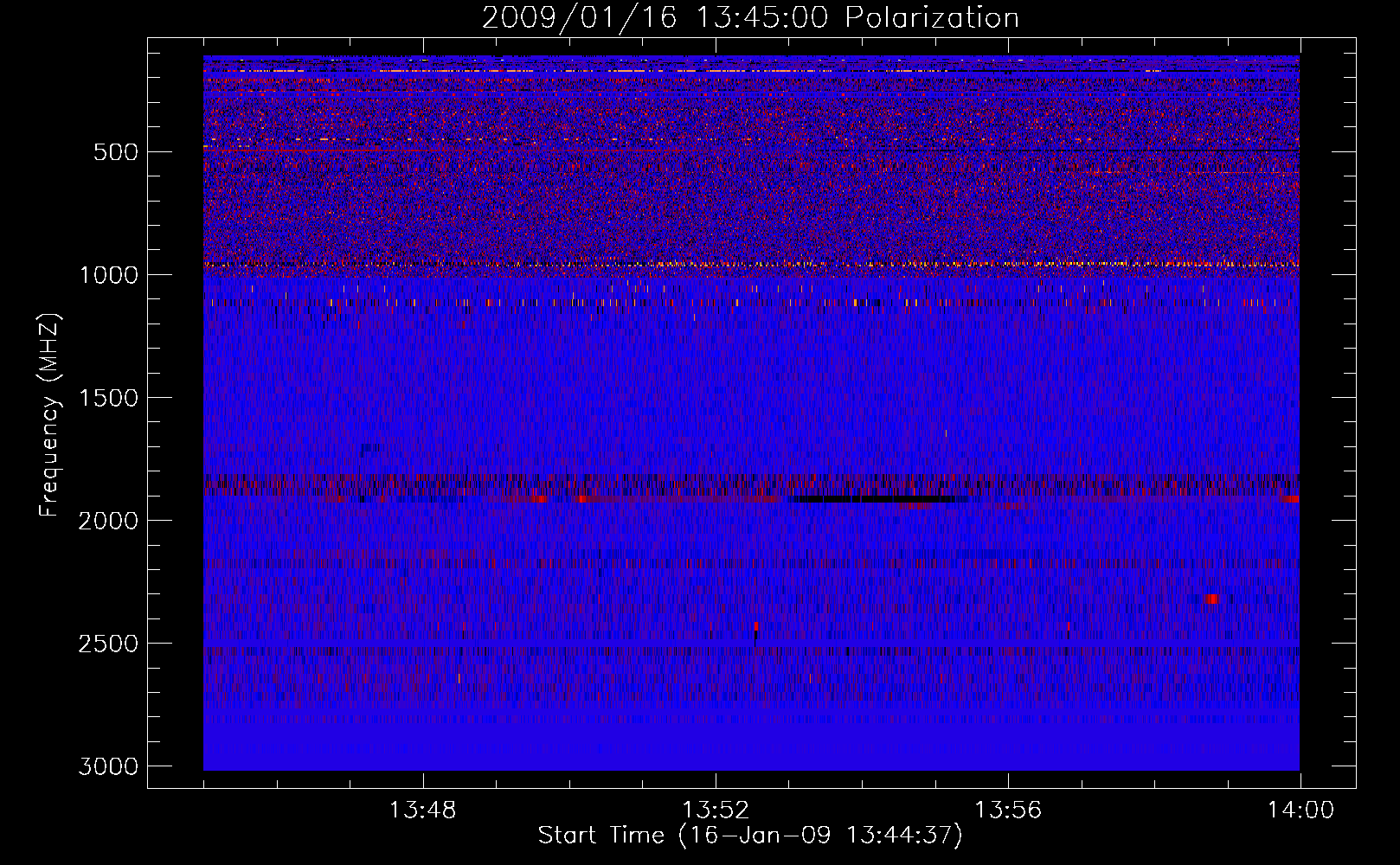Click the long black bar near 1900 MHz
Image resolution: width=1400 pixels, height=865 pixels.
(874, 499)
